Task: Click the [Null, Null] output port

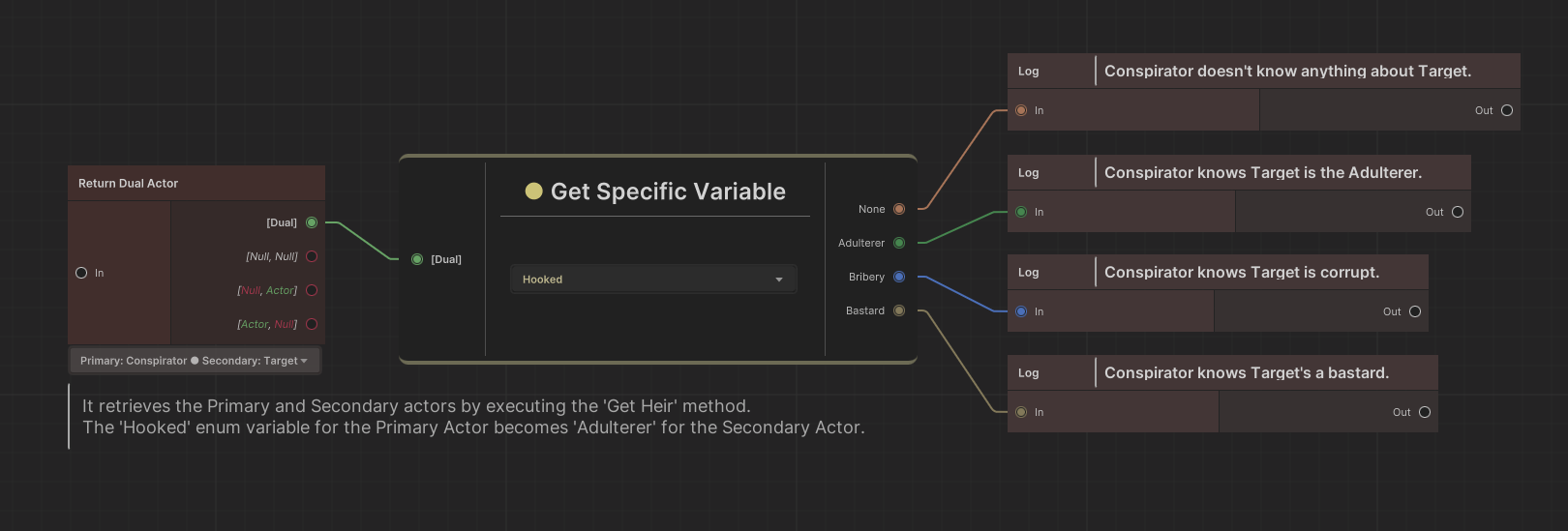Action: pyautogui.click(x=312, y=256)
